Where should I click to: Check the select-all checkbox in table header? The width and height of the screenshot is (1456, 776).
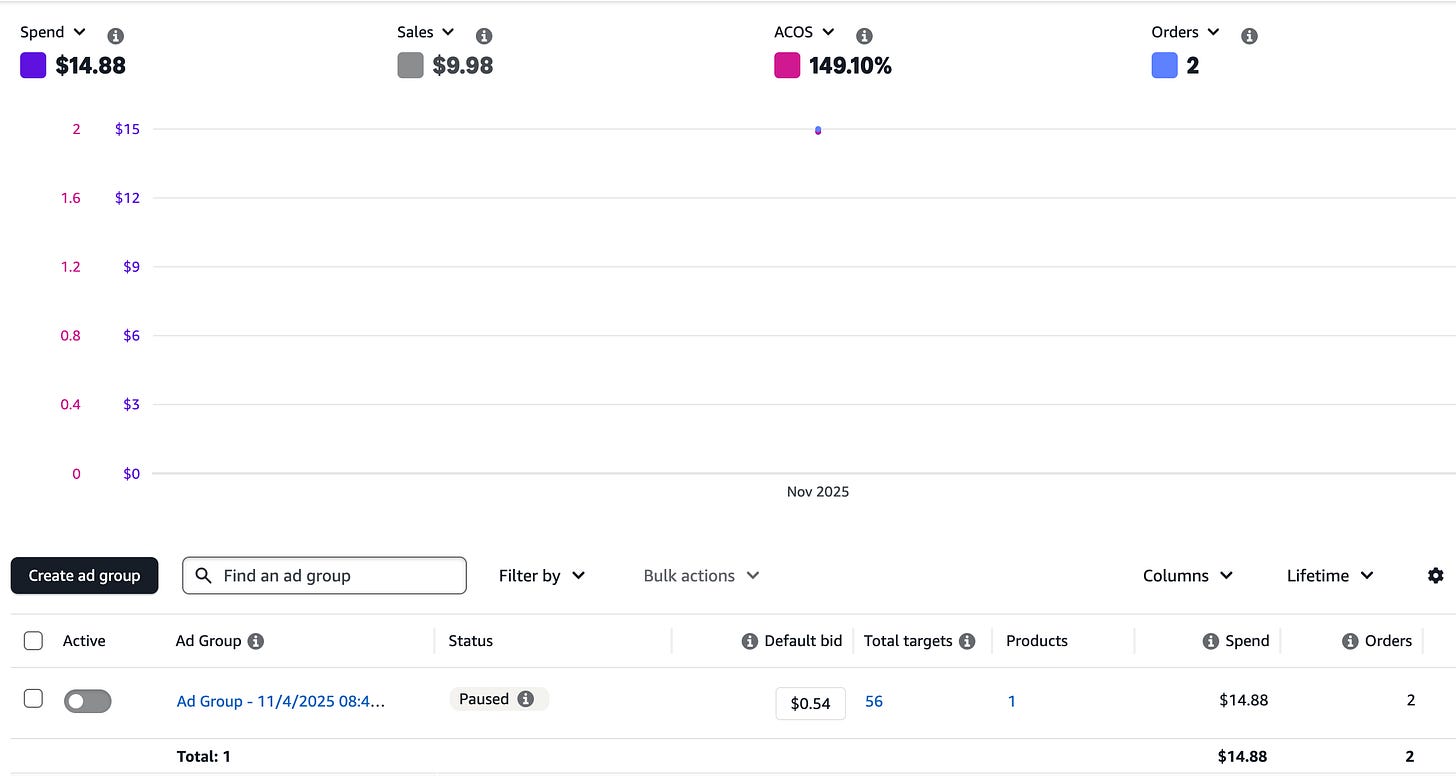[x=33, y=641]
